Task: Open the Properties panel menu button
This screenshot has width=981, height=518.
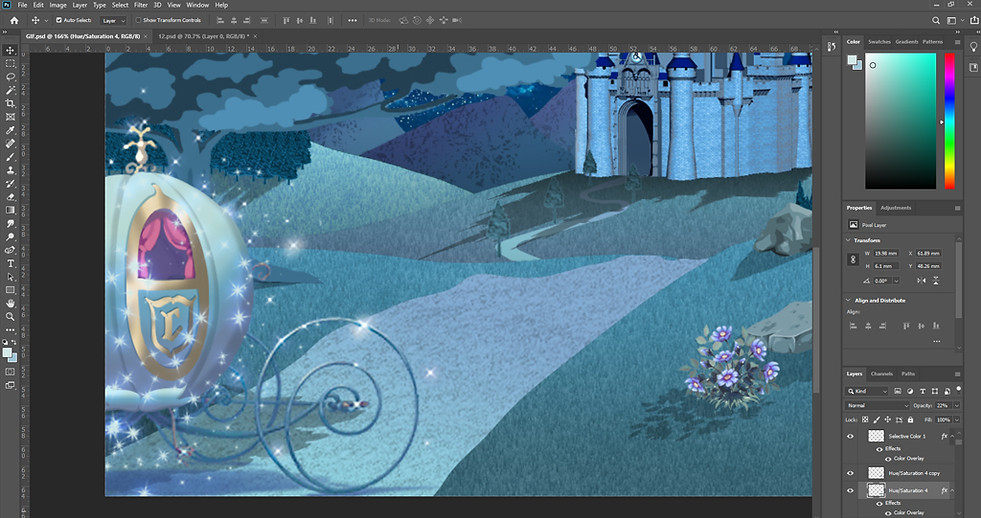Action: pos(957,208)
